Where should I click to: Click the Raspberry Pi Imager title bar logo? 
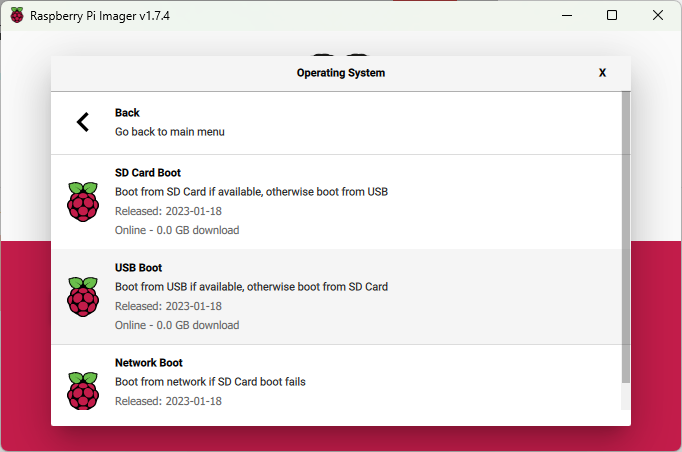pyautogui.click(x=17, y=15)
